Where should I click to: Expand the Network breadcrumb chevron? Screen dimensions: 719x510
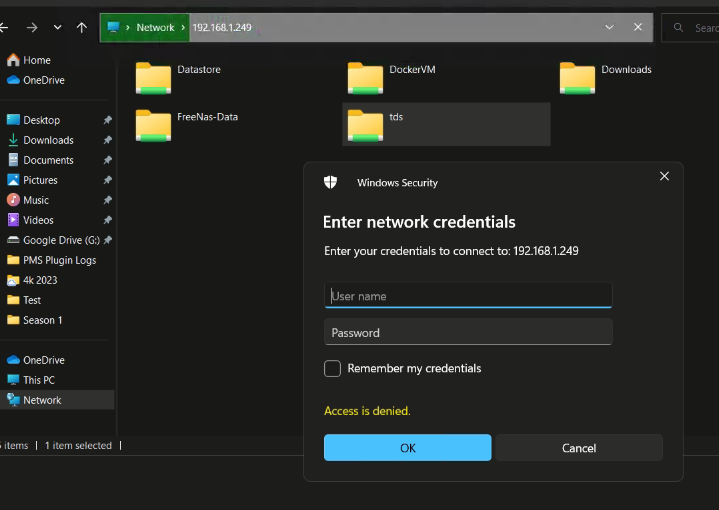pos(183,28)
